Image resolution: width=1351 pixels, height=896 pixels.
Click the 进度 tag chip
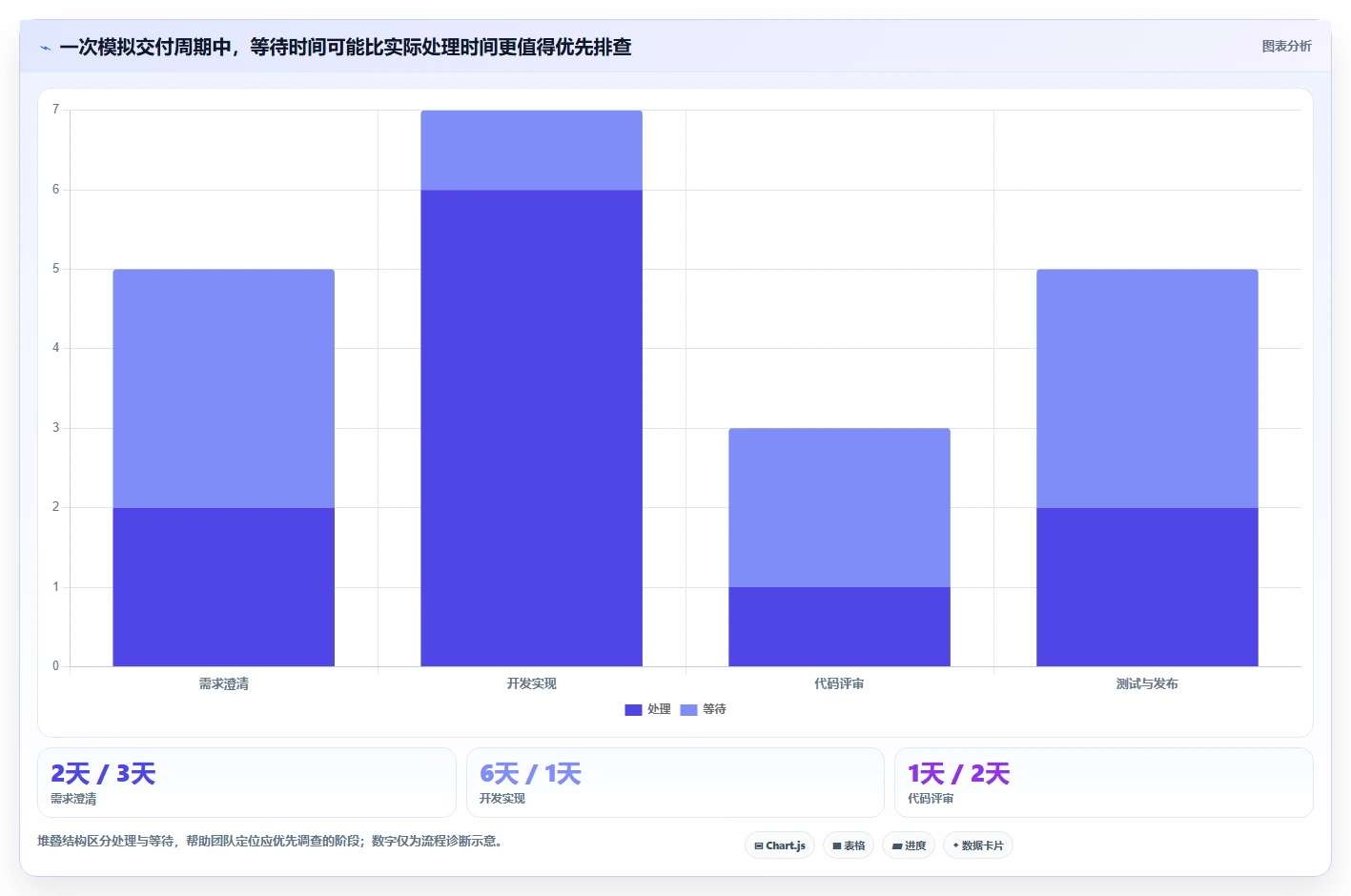click(909, 845)
